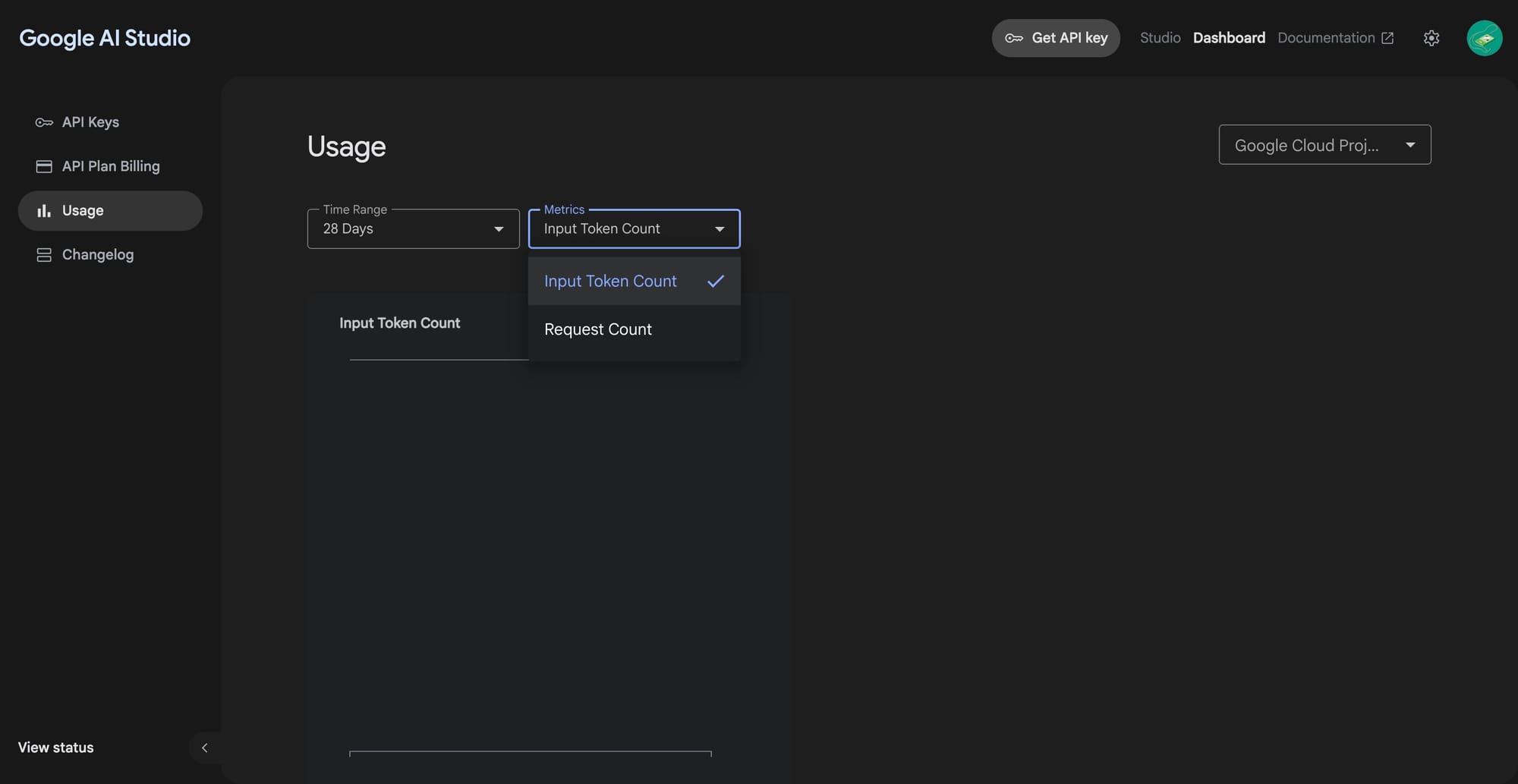Choose Request Count from the Metrics list
The width and height of the screenshot is (1518, 784).
[635, 329]
